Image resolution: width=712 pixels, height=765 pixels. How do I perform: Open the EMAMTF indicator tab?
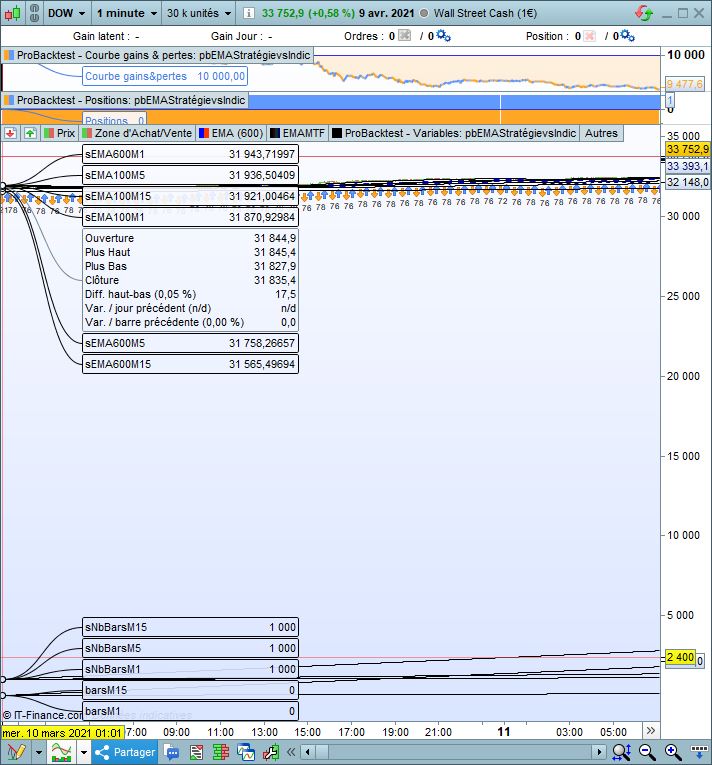(297, 133)
